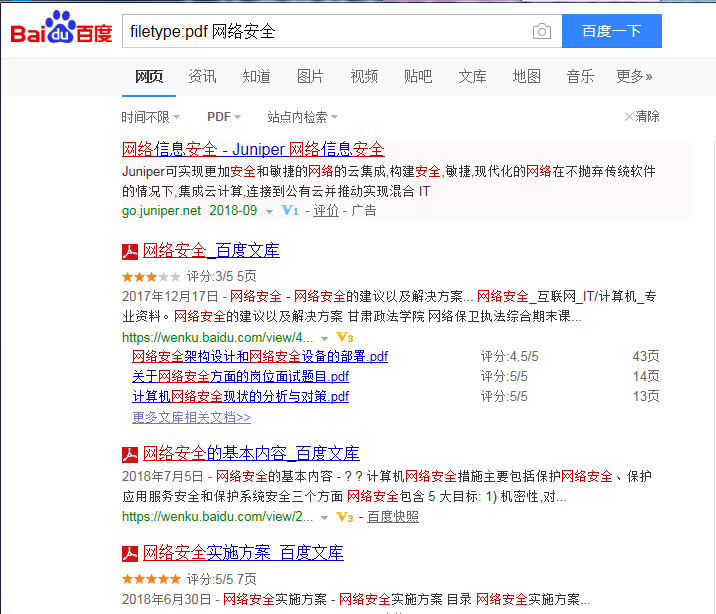Image resolution: width=716 pixels, height=614 pixels.
Task: Click PDF icon beside 网络安全实施方案
Action: 130,554
